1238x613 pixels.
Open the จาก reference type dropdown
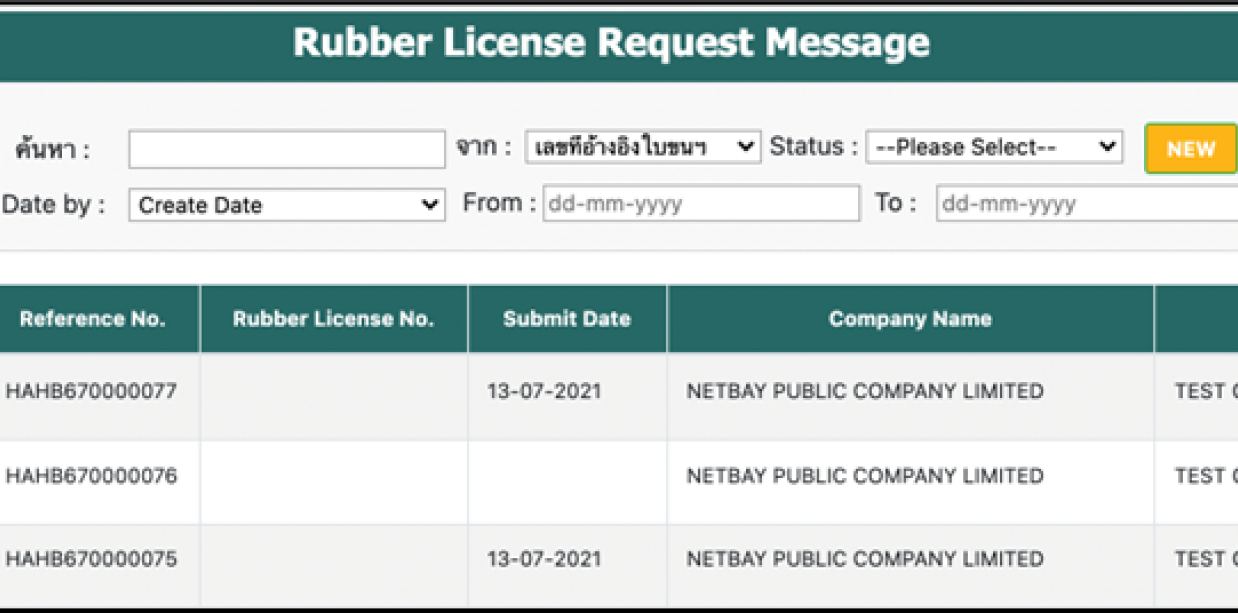click(x=640, y=146)
